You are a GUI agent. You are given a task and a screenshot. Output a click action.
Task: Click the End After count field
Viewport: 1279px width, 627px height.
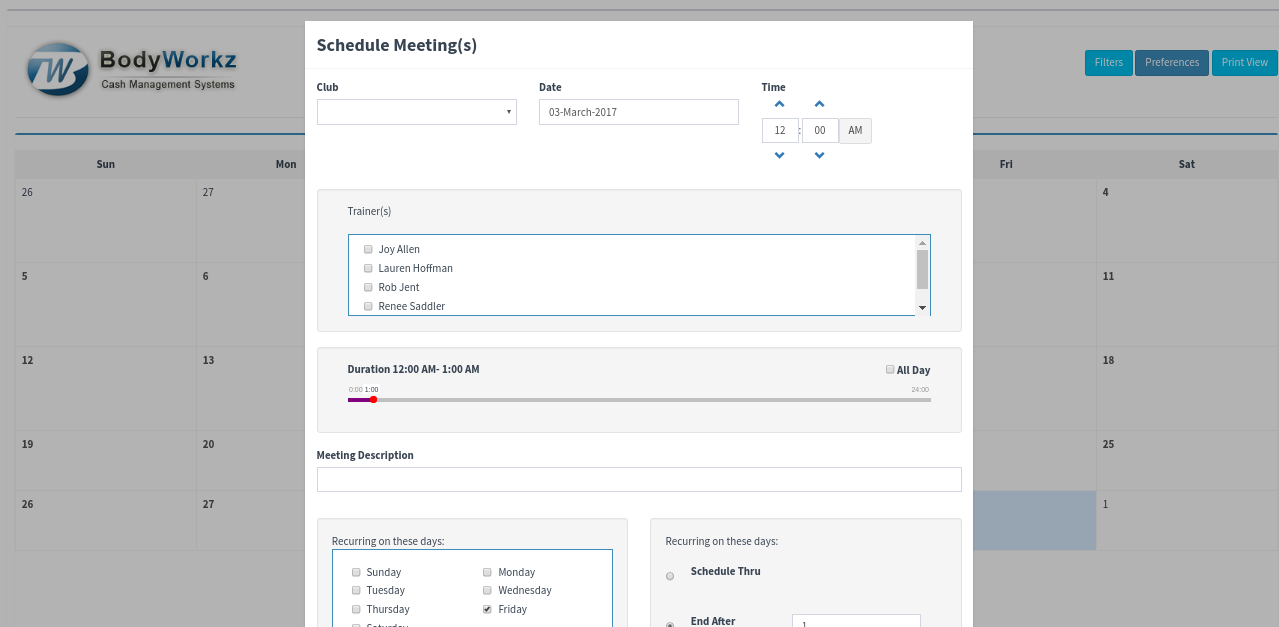856,621
